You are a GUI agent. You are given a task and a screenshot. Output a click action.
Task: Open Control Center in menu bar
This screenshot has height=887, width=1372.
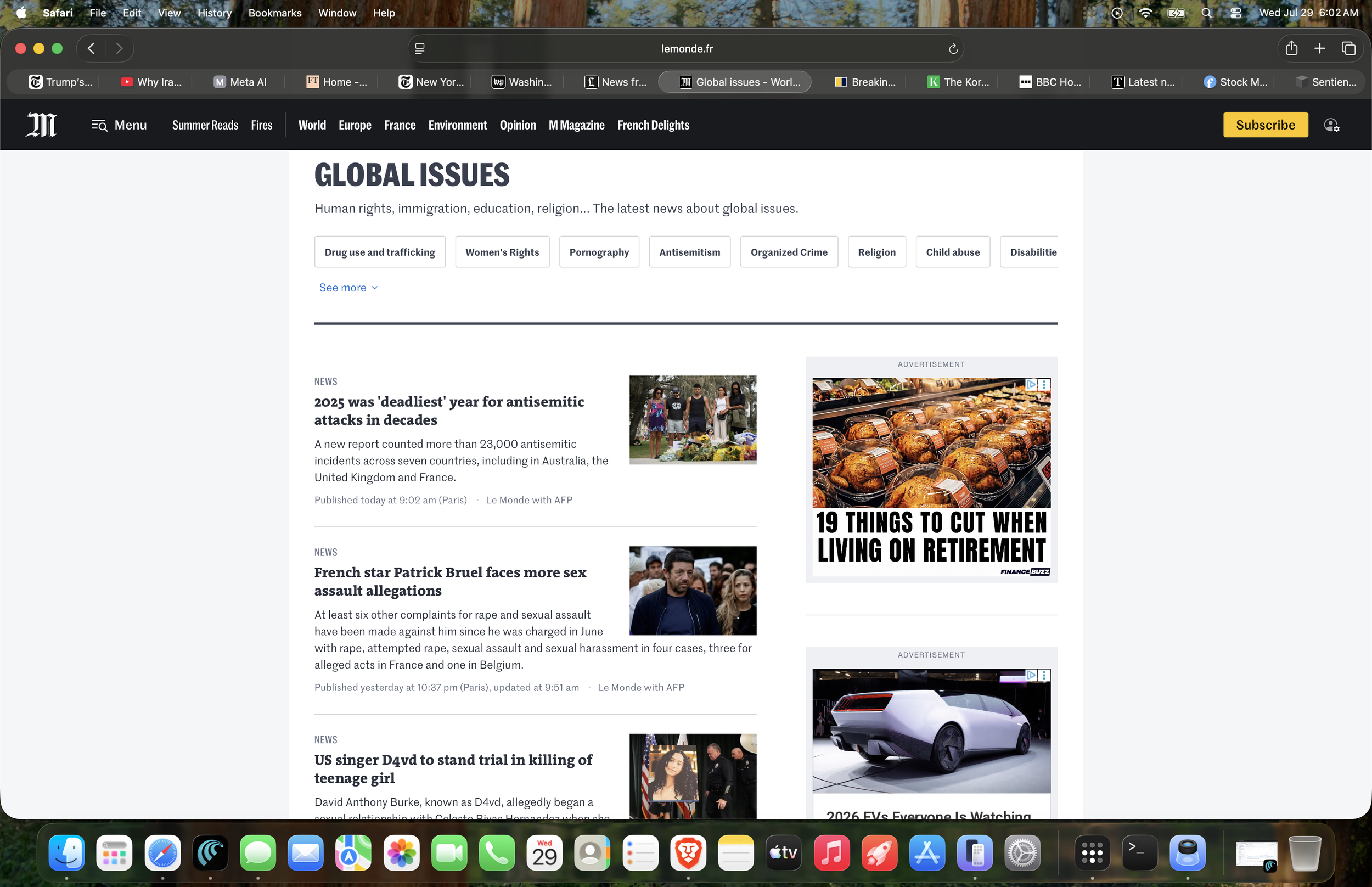pyautogui.click(x=1235, y=13)
